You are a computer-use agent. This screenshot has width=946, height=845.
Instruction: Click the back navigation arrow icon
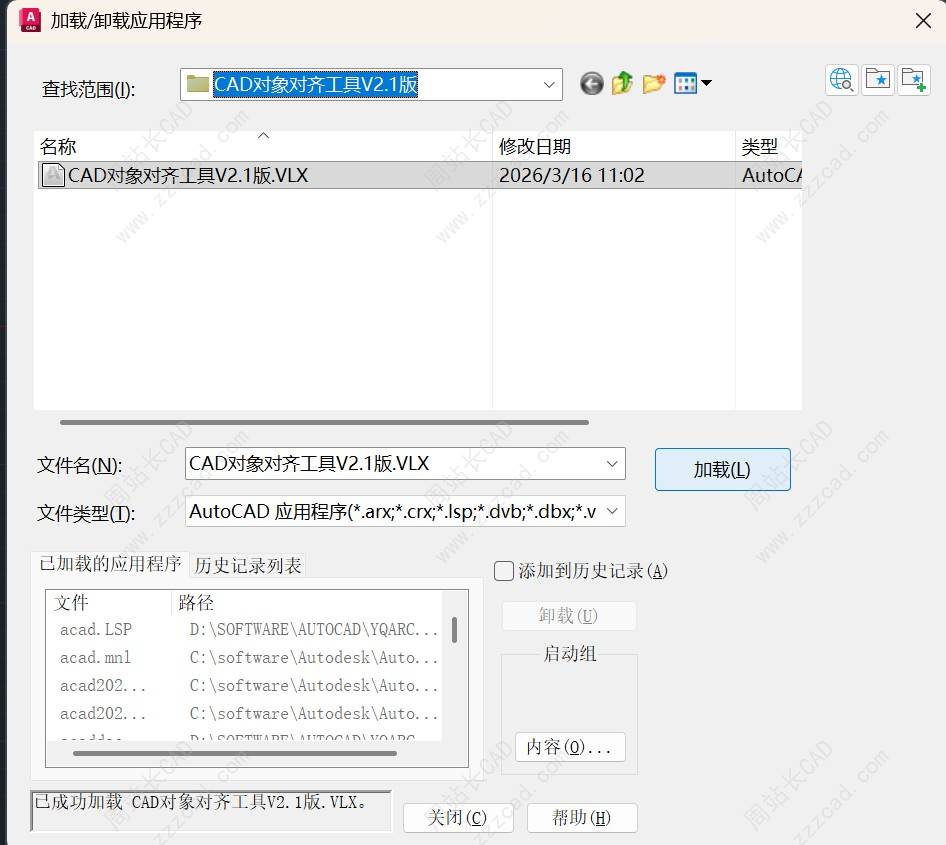591,84
